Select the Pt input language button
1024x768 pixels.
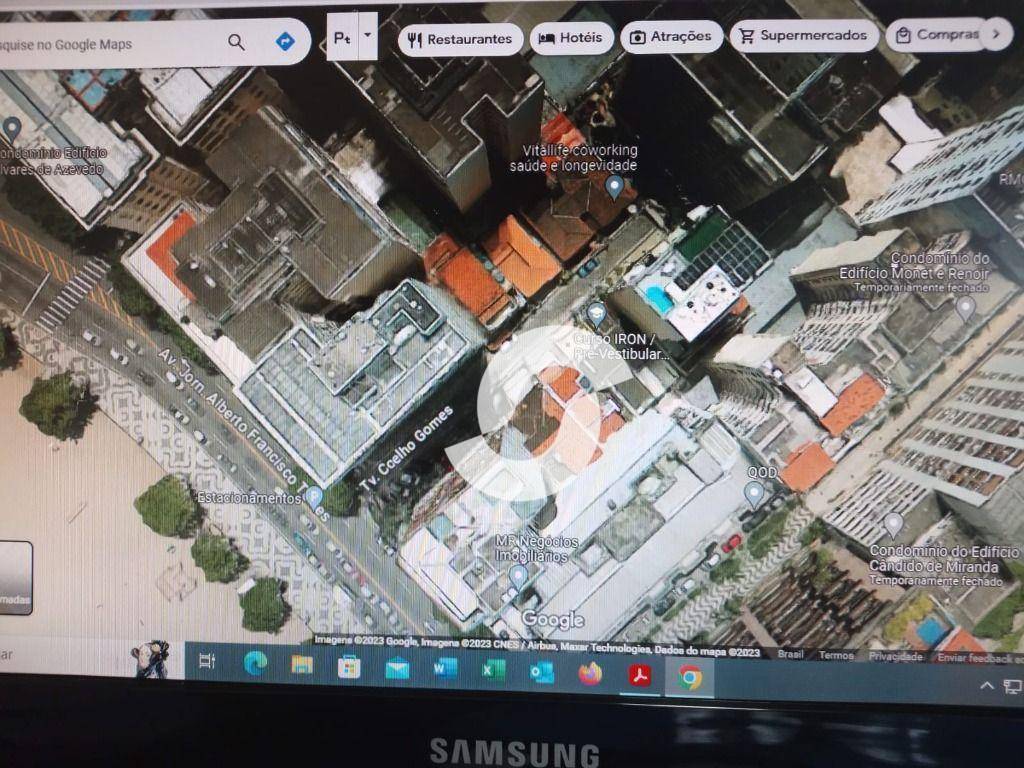pyautogui.click(x=342, y=37)
